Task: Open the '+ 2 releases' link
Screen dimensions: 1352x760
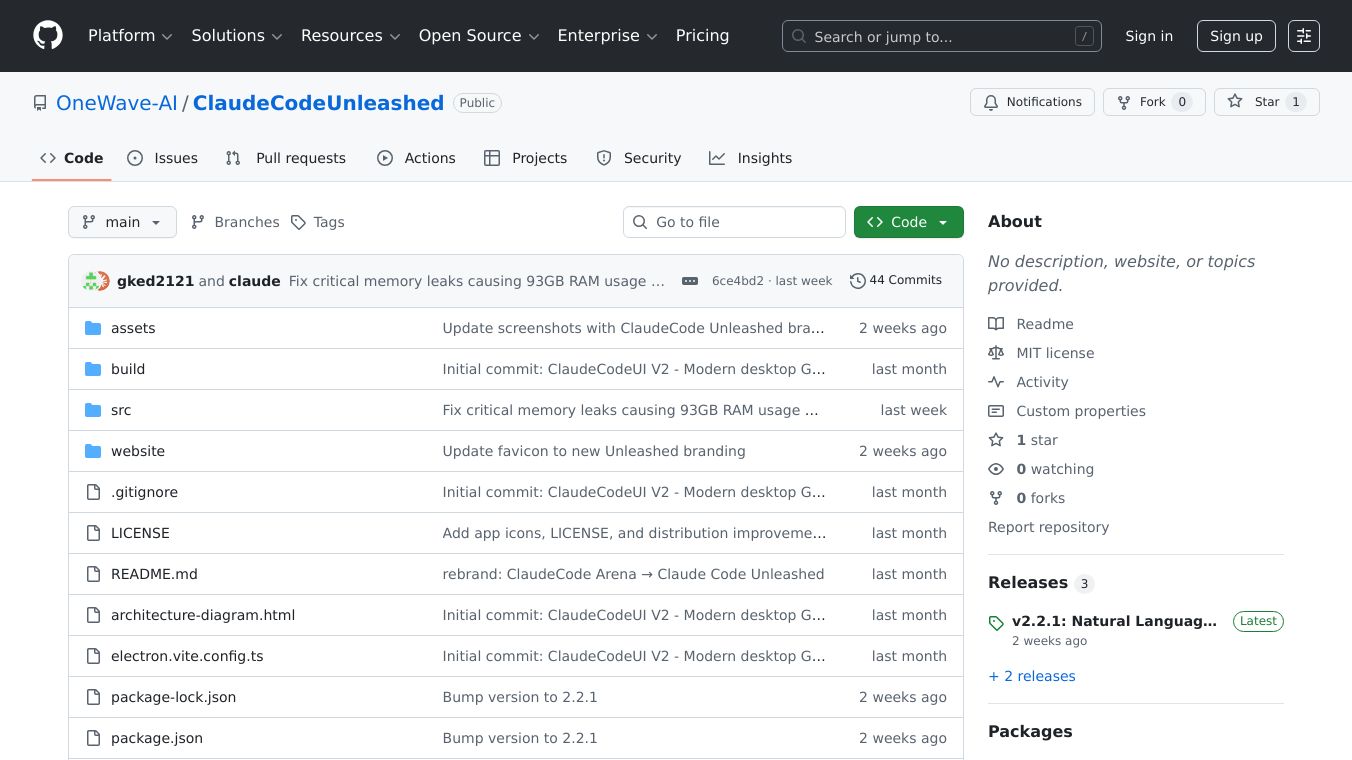Action: tap(1032, 676)
